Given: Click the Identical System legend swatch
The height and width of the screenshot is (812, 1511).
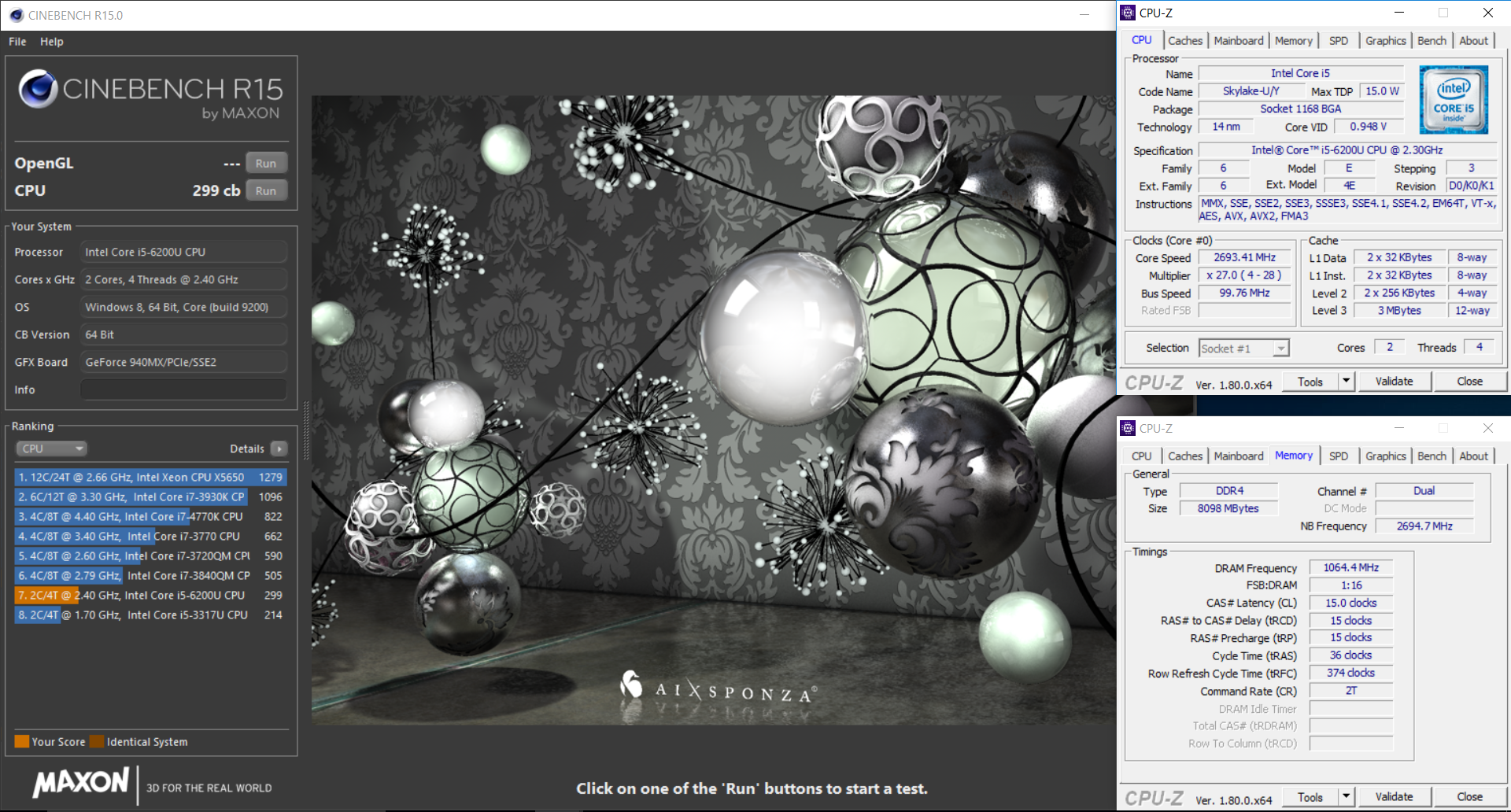Looking at the screenshot, I should tap(97, 741).
